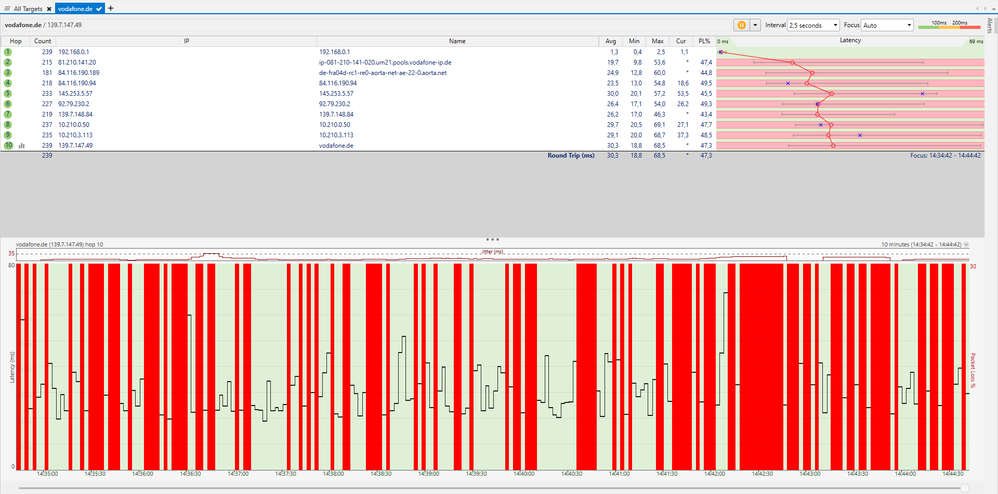Add a new target tab with plus
Viewport: 998px width, 494px height.
tap(111, 7)
